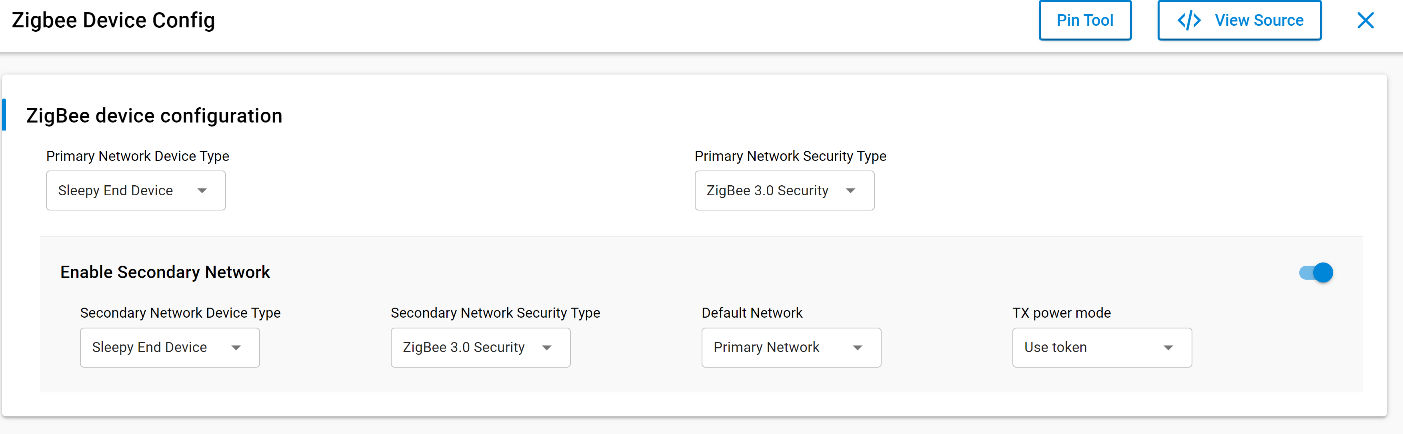Select the ZigBee device configuration section heading

(154, 116)
